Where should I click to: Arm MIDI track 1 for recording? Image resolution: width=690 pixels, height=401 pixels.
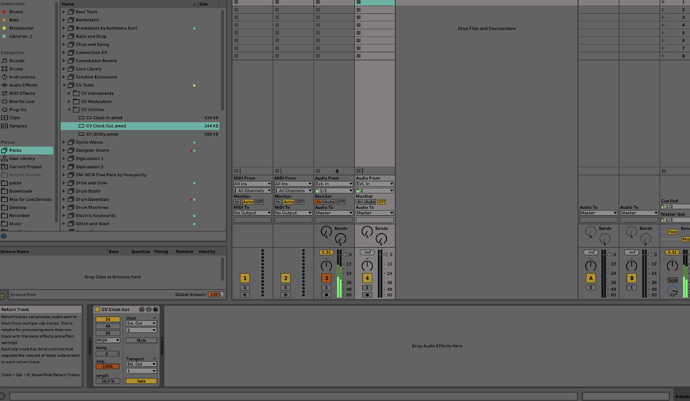tap(245, 295)
